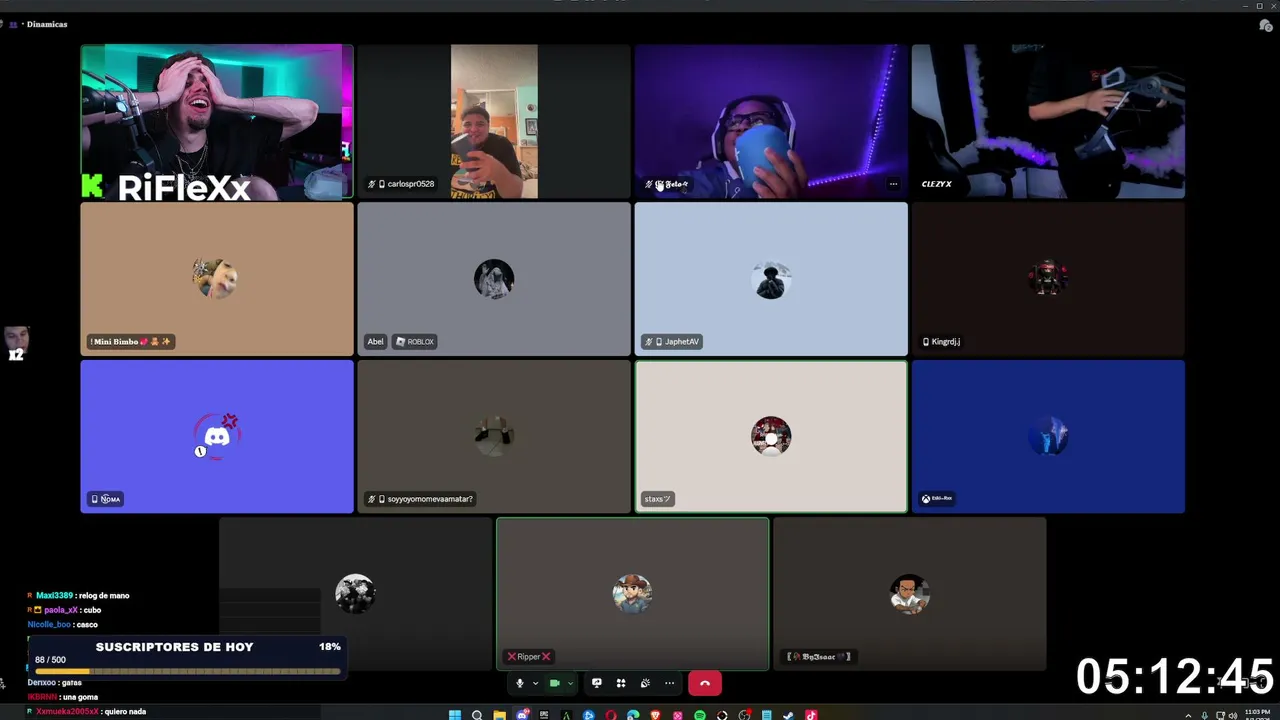Click the Dinamicas channel name

(x=47, y=24)
